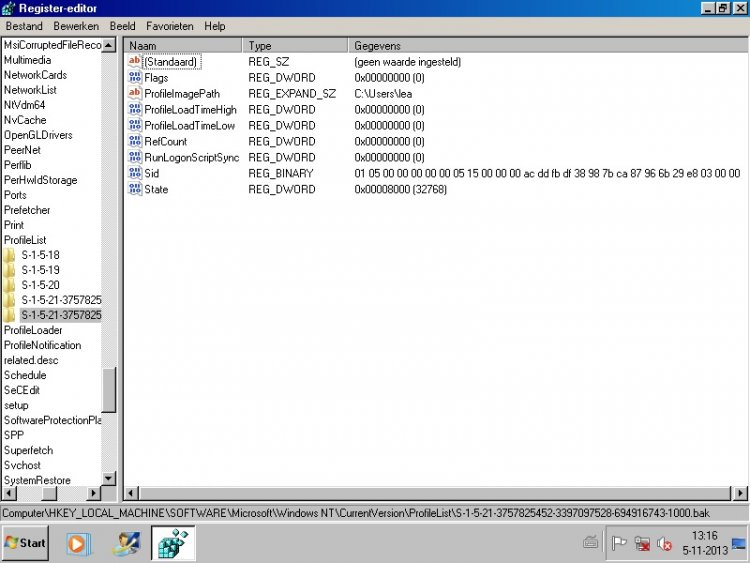Click the Register-editor taskbar button
This screenshot has height=563, width=750.
coord(173,542)
